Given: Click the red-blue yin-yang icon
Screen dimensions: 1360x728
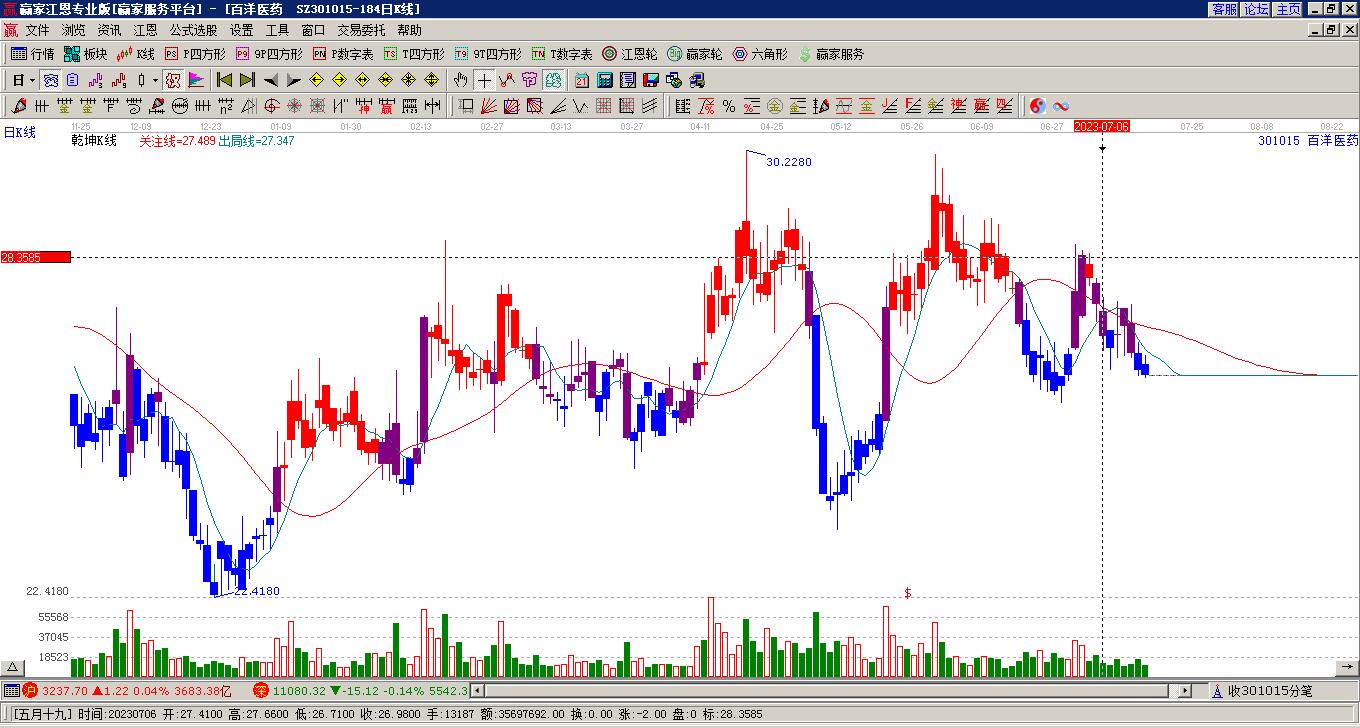Looking at the screenshot, I should [1038, 106].
